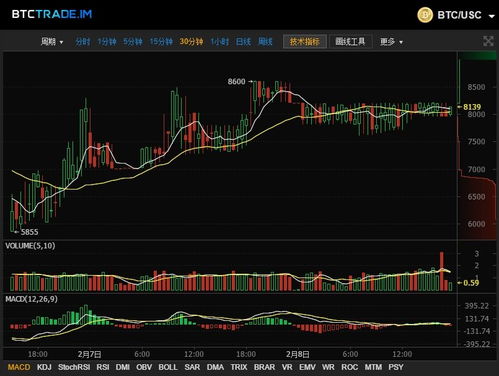This screenshot has height=376, width=499.
Task: Switch to the KDJ indicator
Action: (x=44, y=367)
